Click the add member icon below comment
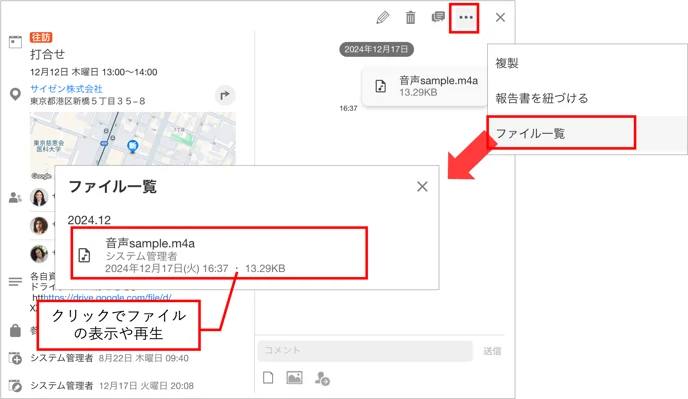This screenshot has height=399, width=688. (322, 378)
